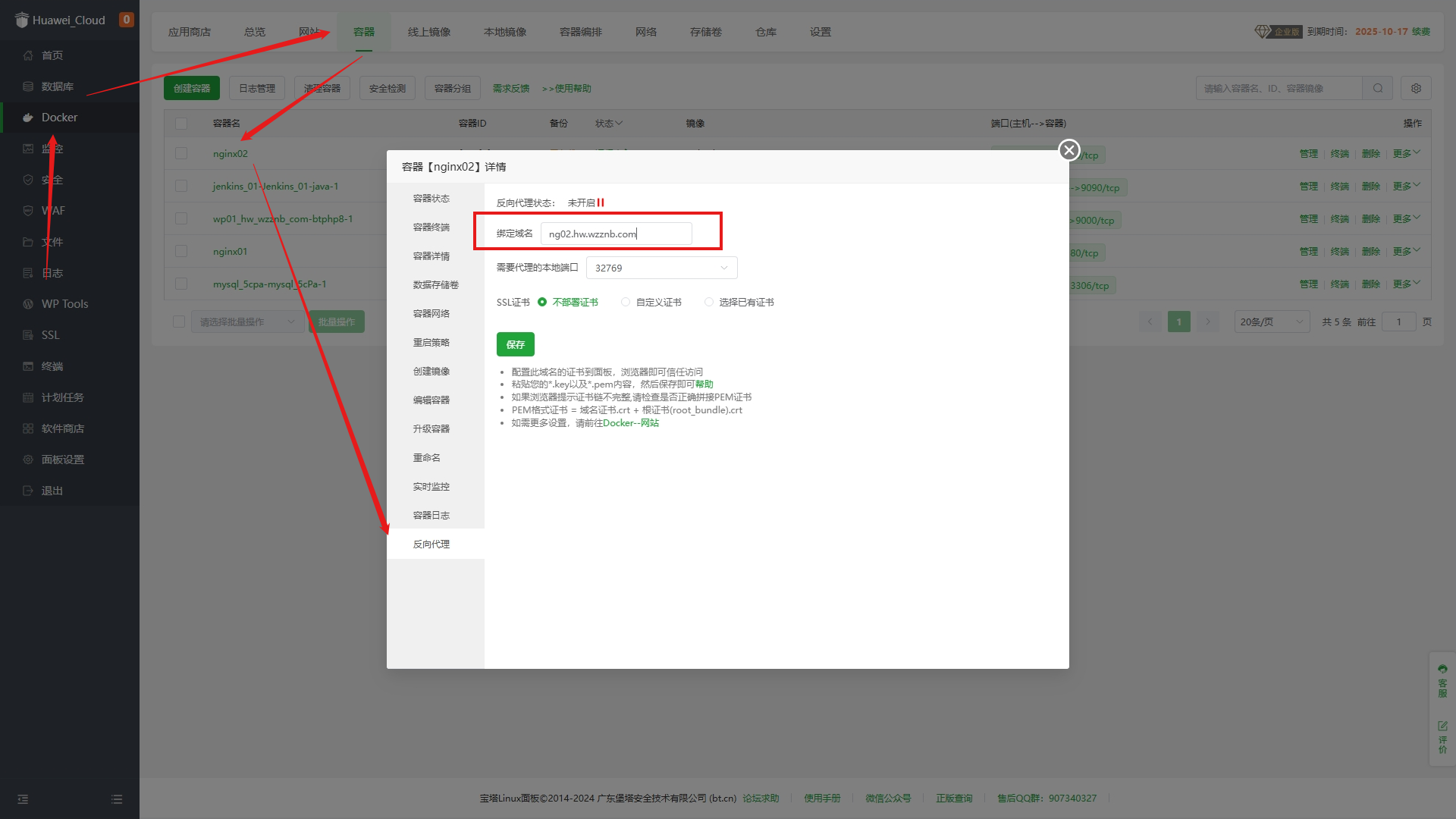Switch to the 存储卷 tab

706,32
